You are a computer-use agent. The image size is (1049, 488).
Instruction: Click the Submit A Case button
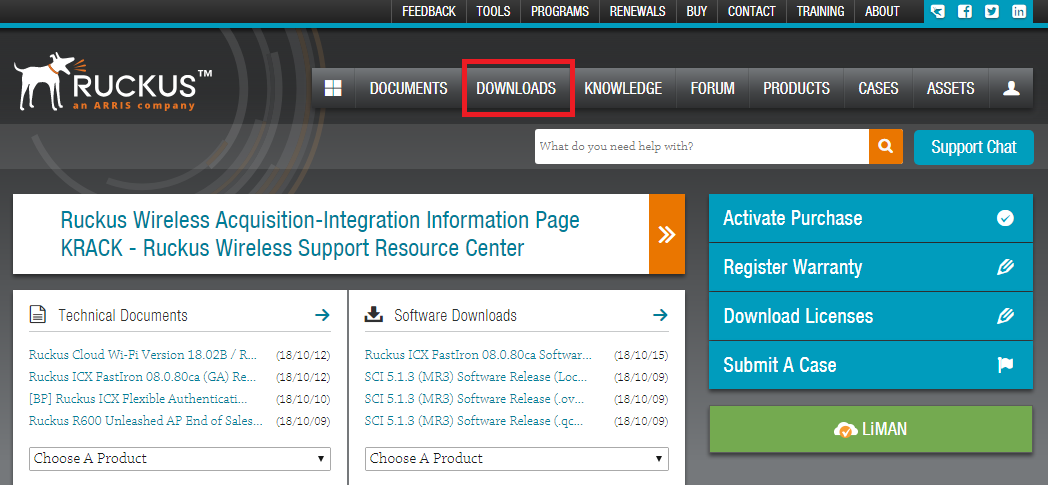871,365
